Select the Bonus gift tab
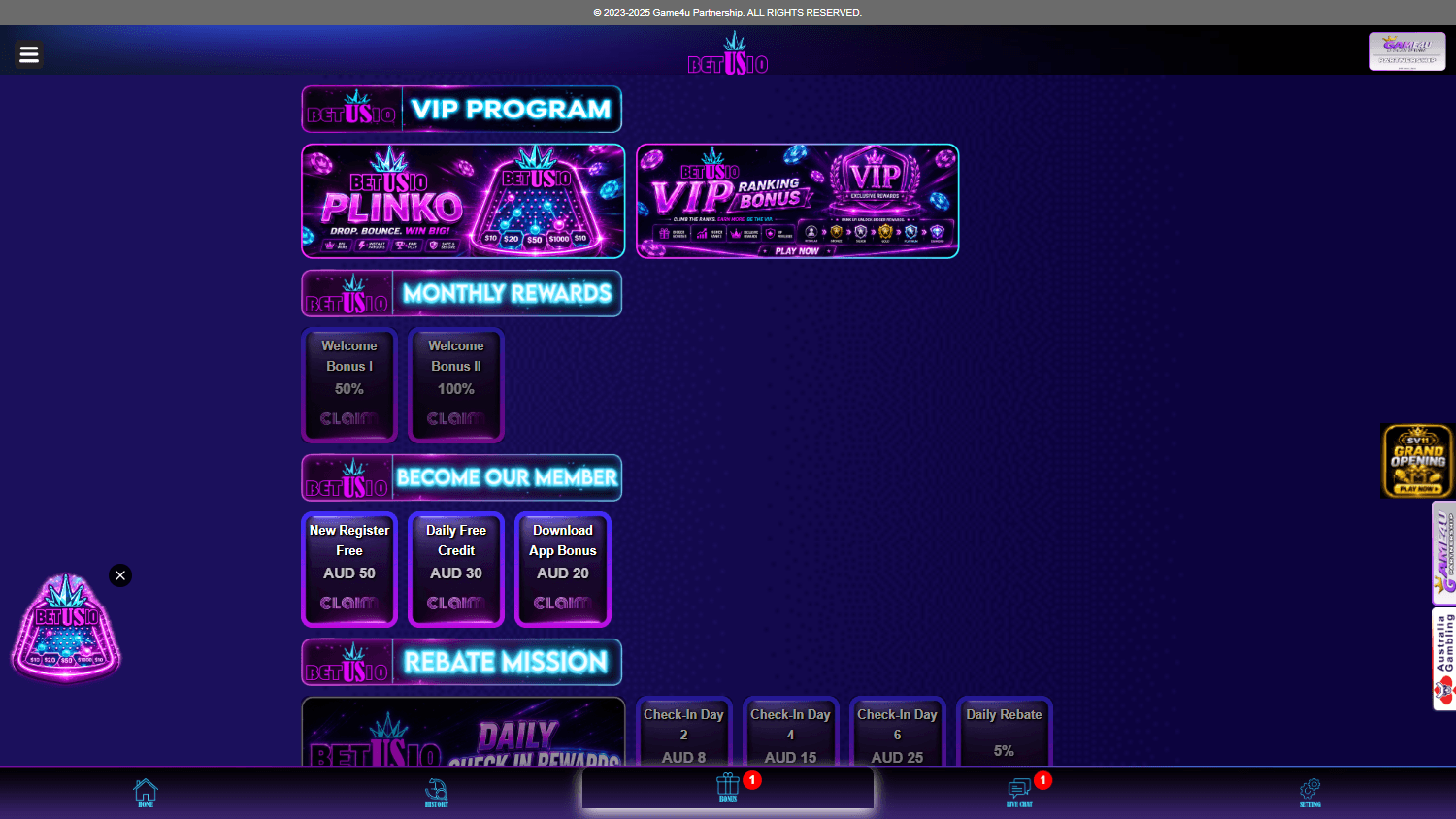The width and height of the screenshot is (1456, 819). pos(728,787)
